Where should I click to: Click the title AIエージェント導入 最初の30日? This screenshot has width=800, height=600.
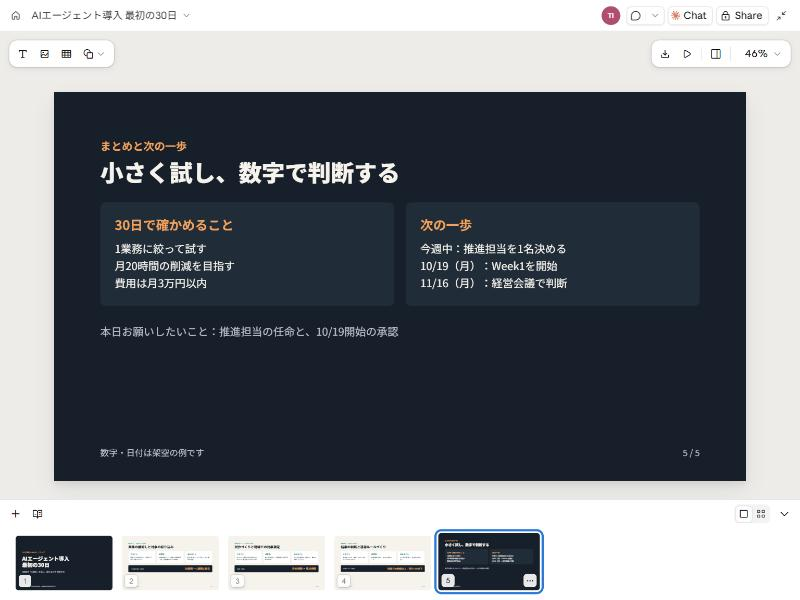pyautogui.click(x=104, y=15)
